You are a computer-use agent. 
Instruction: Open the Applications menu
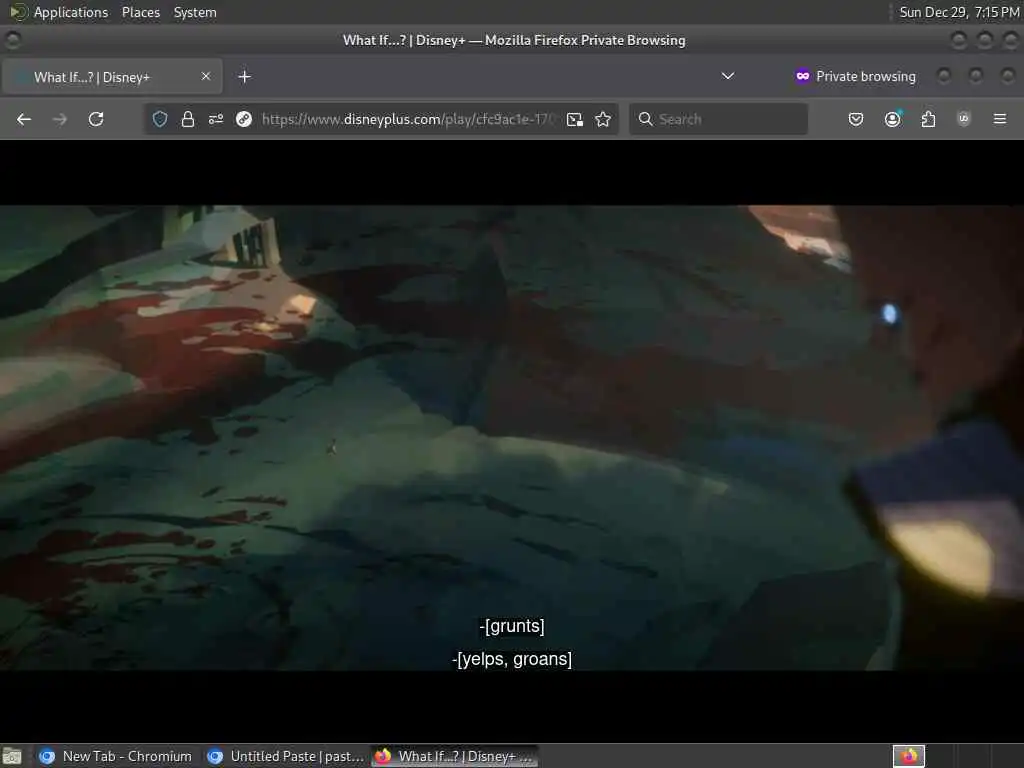(71, 12)
